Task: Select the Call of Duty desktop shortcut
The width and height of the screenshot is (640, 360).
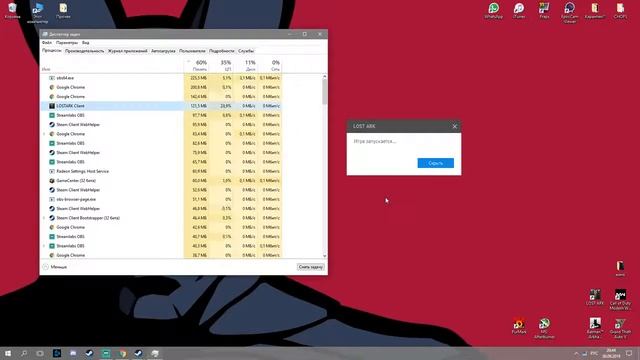Action: click(620, 299)
